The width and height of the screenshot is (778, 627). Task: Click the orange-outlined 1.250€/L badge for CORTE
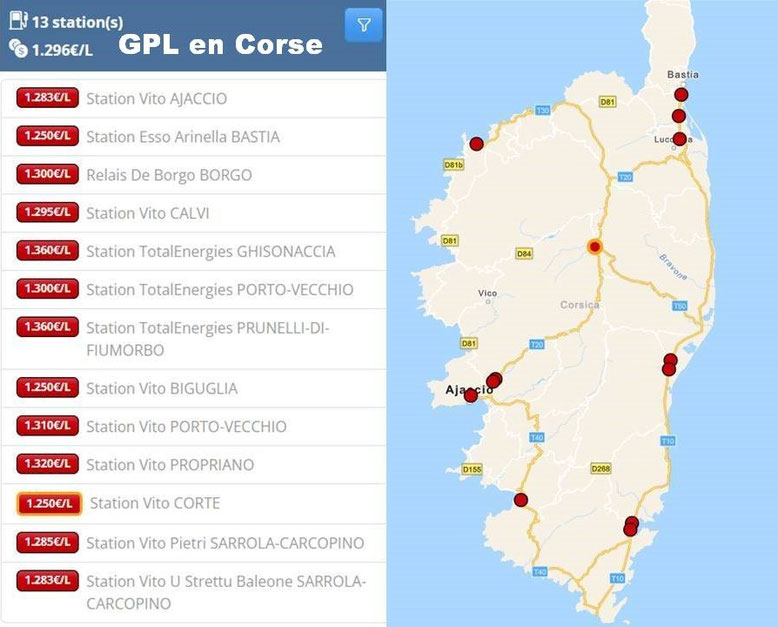click(49, 503)
